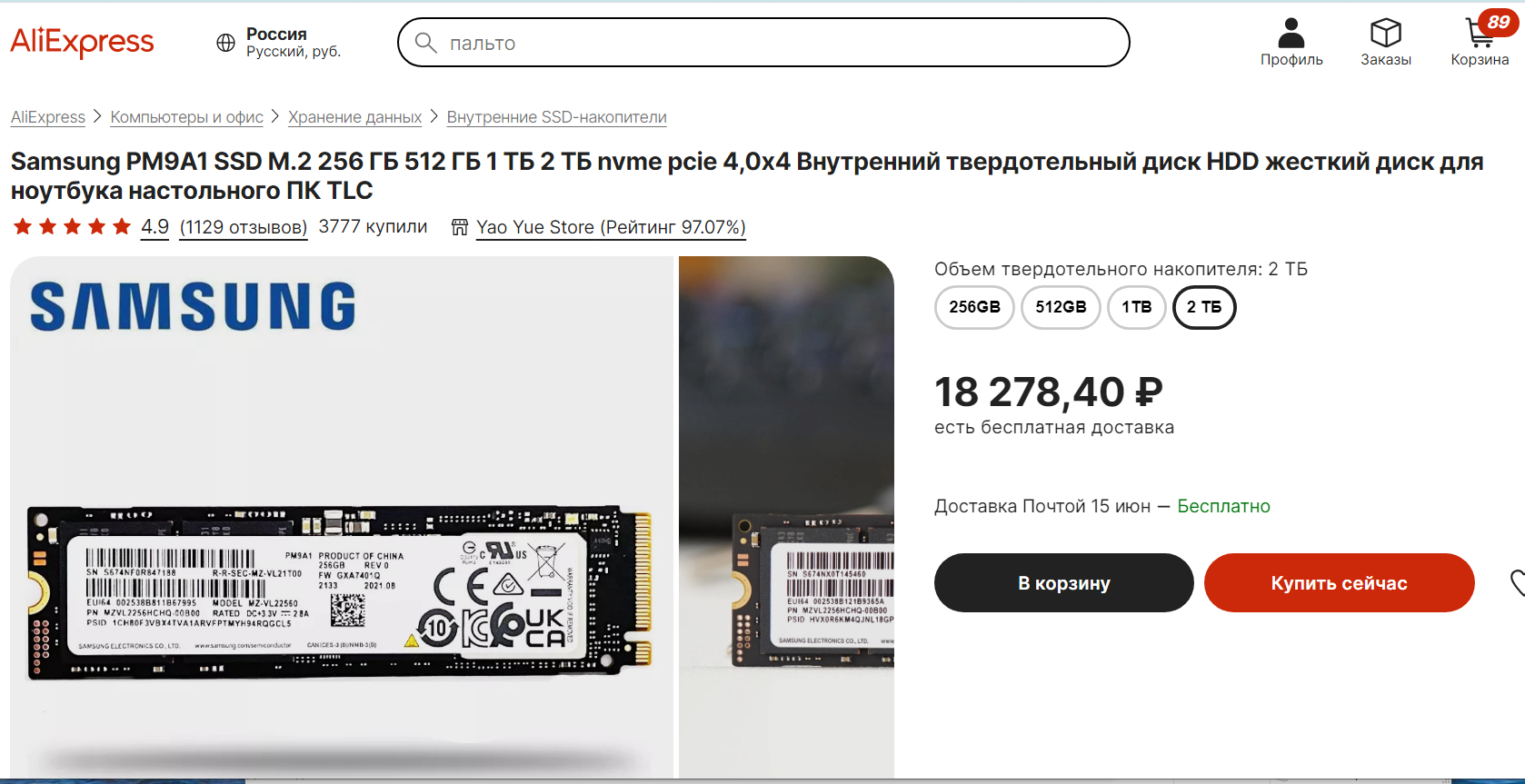Click the globe language icon
The image size is (1525, 784).
(225, 43)
